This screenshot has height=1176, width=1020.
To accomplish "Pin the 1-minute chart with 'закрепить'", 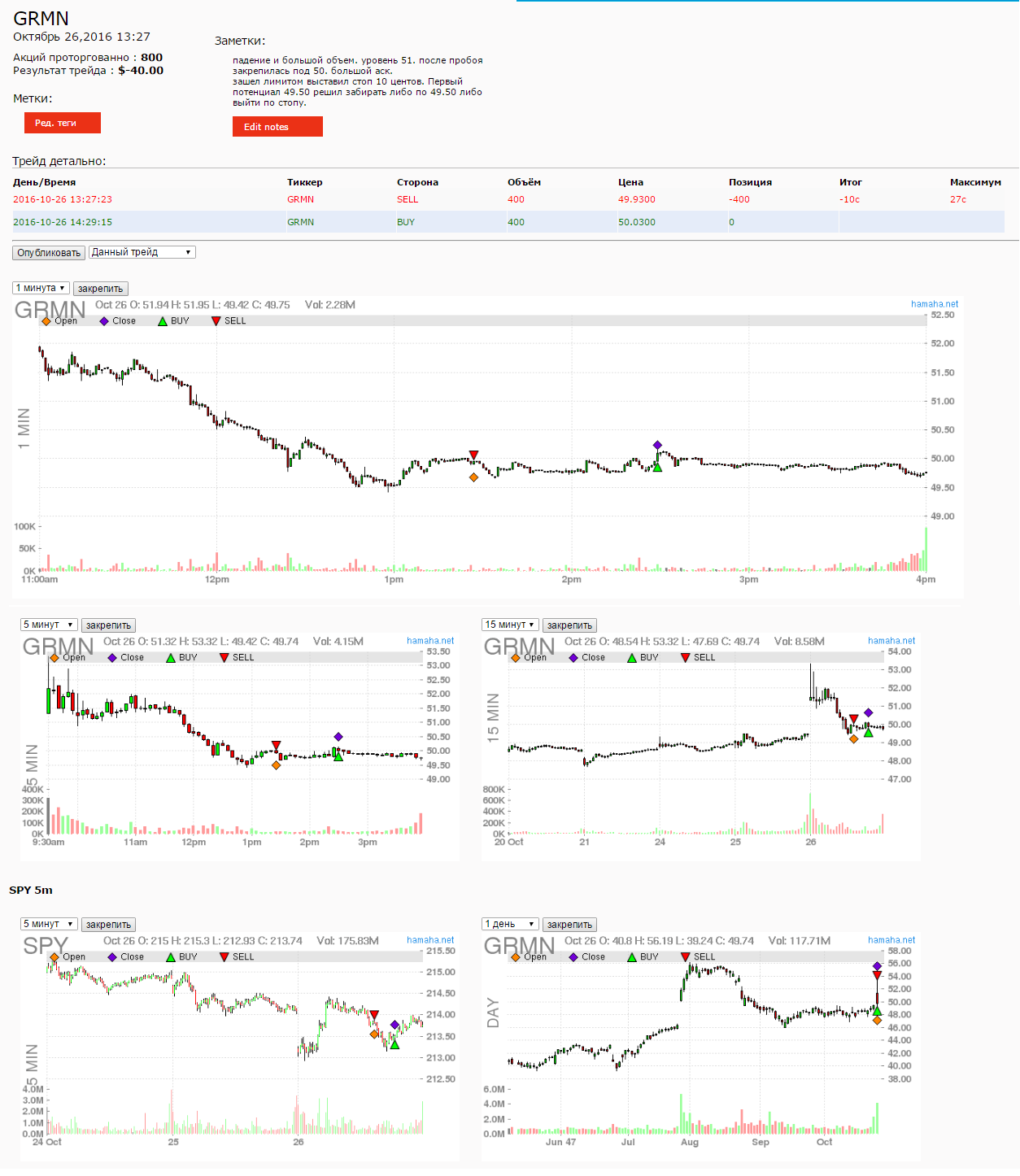I will pyautogui.click(x=101, y=289).
